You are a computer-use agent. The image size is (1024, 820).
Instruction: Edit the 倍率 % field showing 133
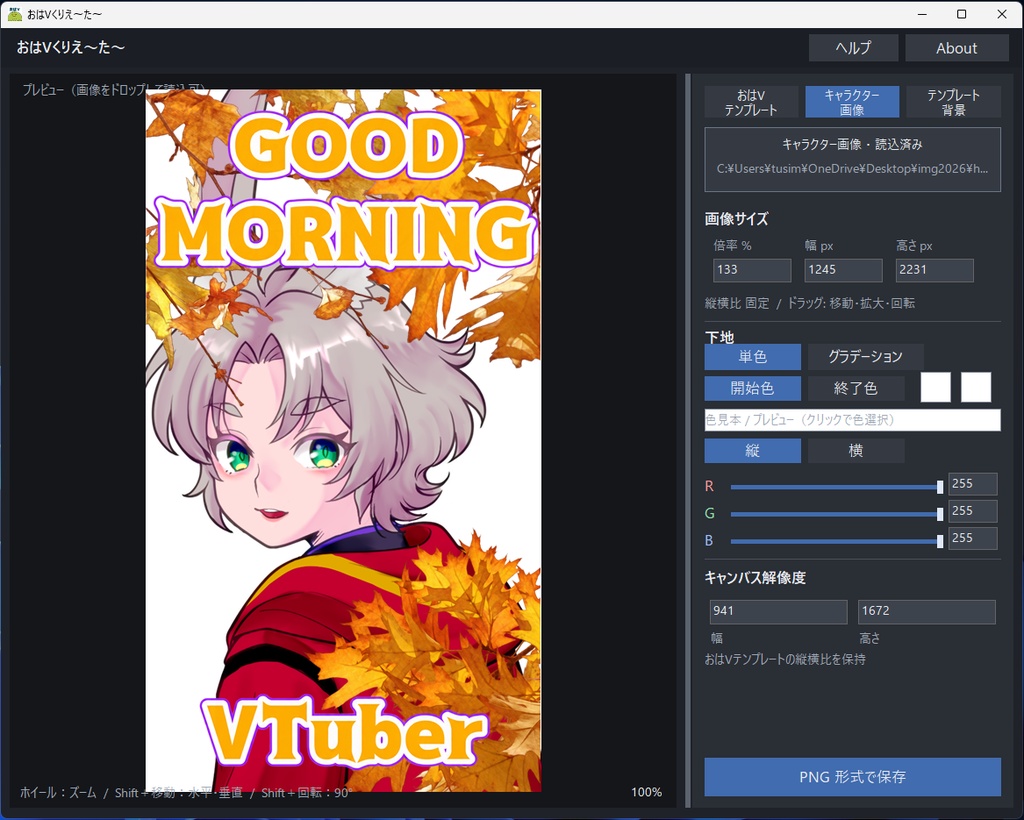click(752, 270)
